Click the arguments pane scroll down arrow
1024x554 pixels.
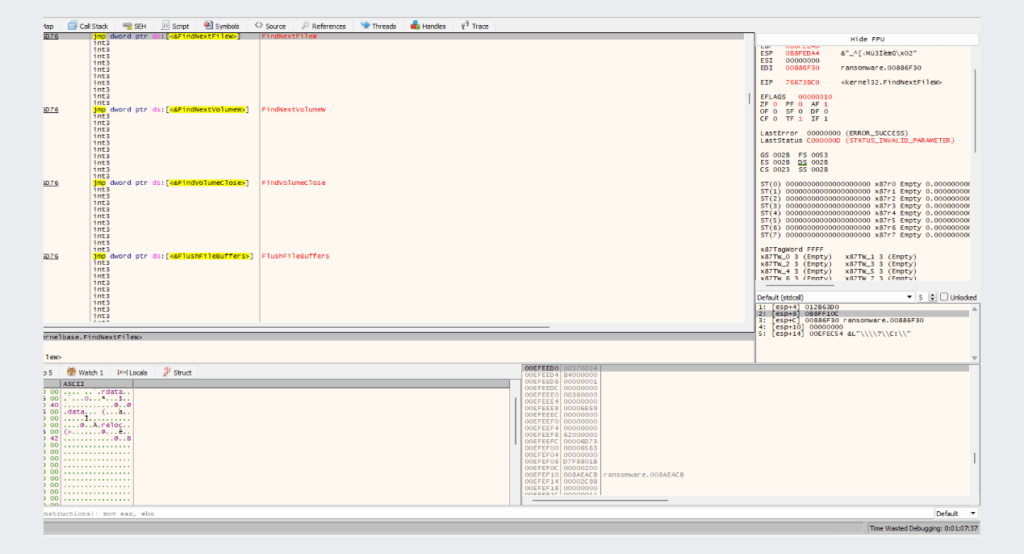(x=974, y=358)
